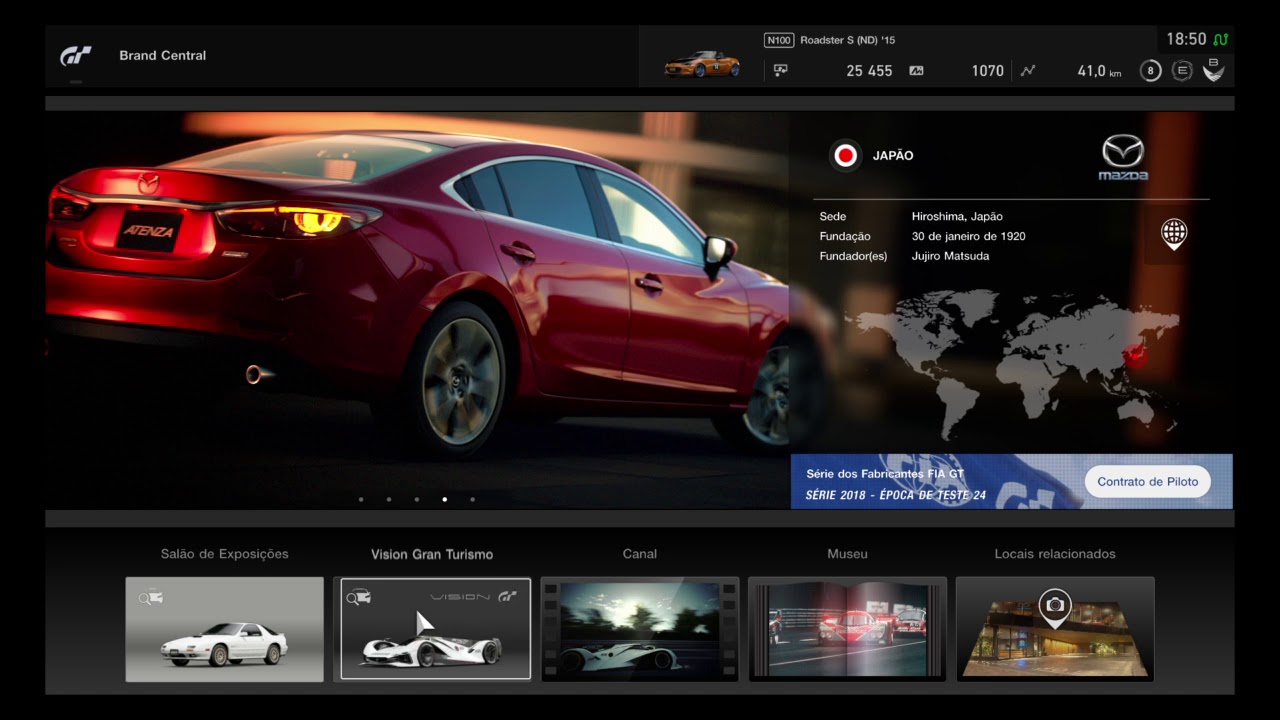Click the Hiroshima, Japão headquarters text
1280x720 pixels.
click(x=957, y=217)
